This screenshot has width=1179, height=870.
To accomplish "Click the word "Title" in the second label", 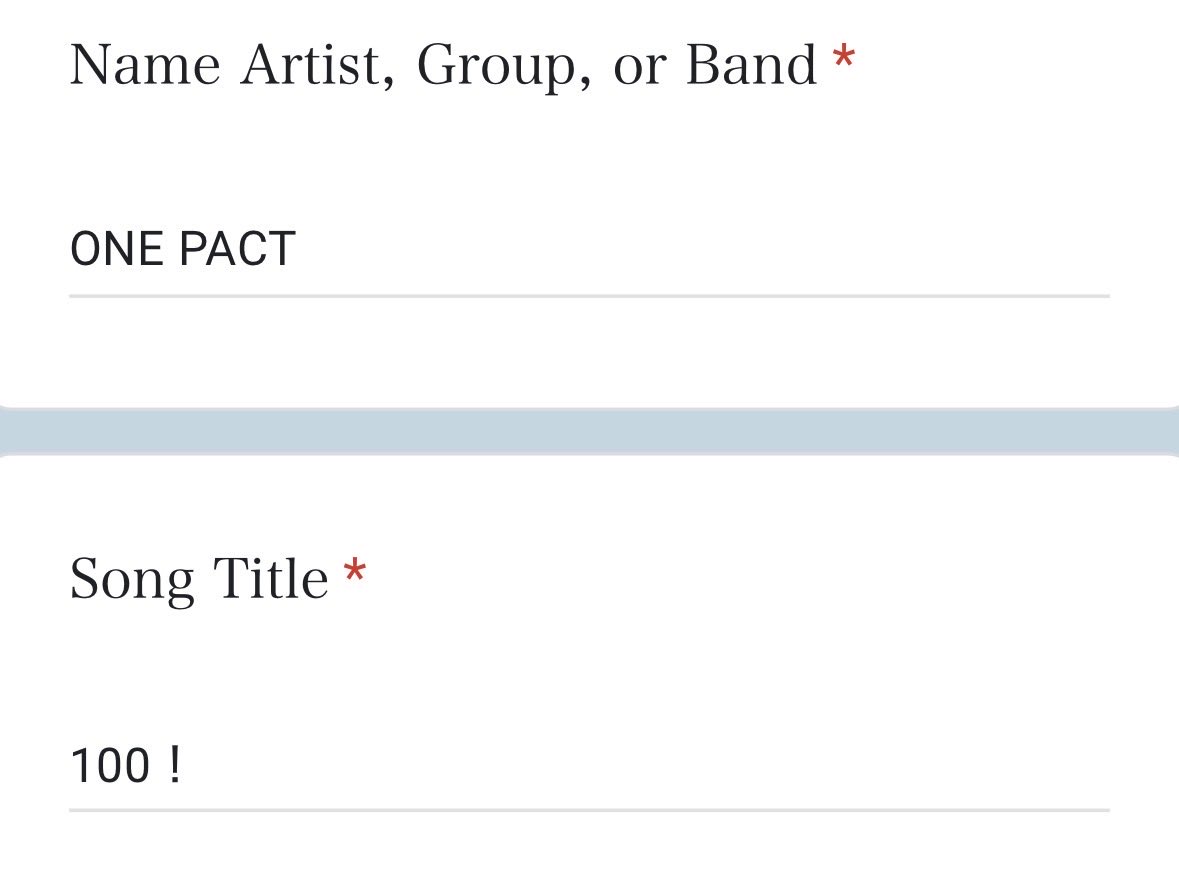I will [270, 578].
